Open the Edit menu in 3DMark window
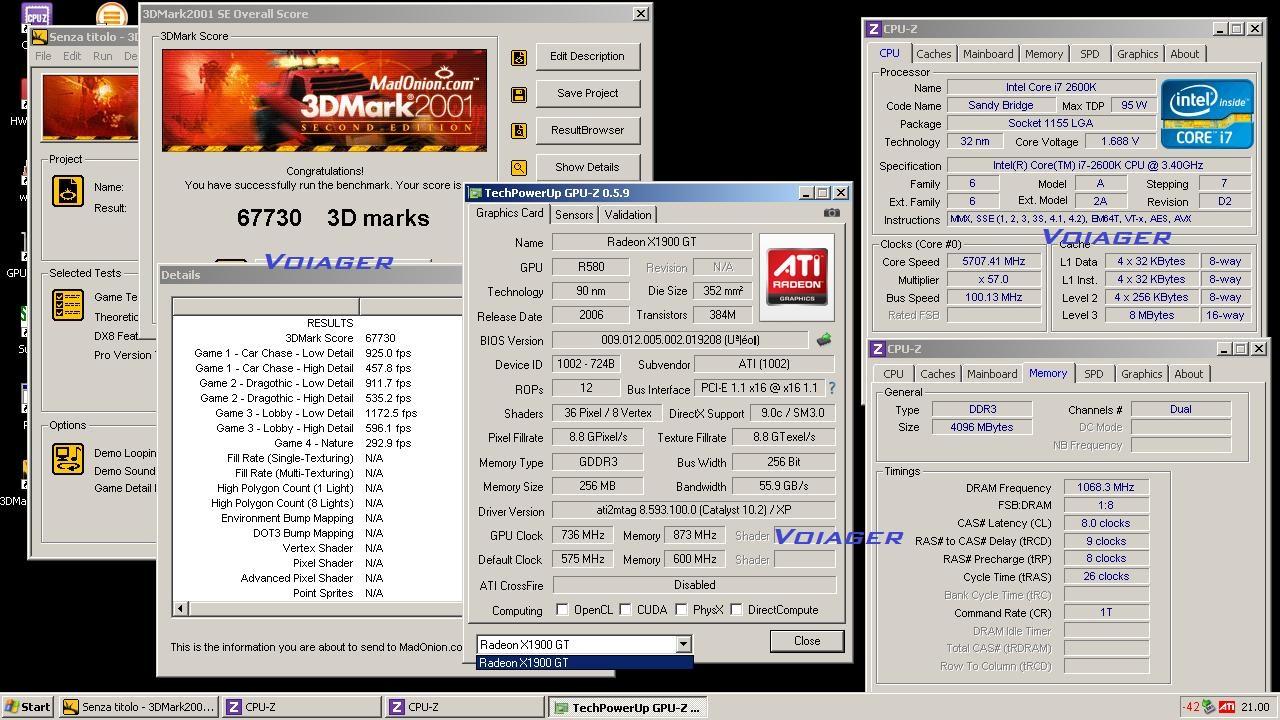The image size is (1280, 720). click(72, 56)
